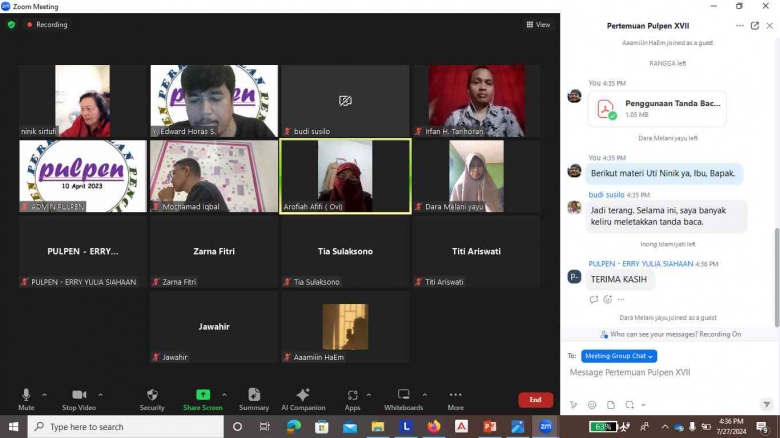Click the green Share Screen icon

click(203, 395)
